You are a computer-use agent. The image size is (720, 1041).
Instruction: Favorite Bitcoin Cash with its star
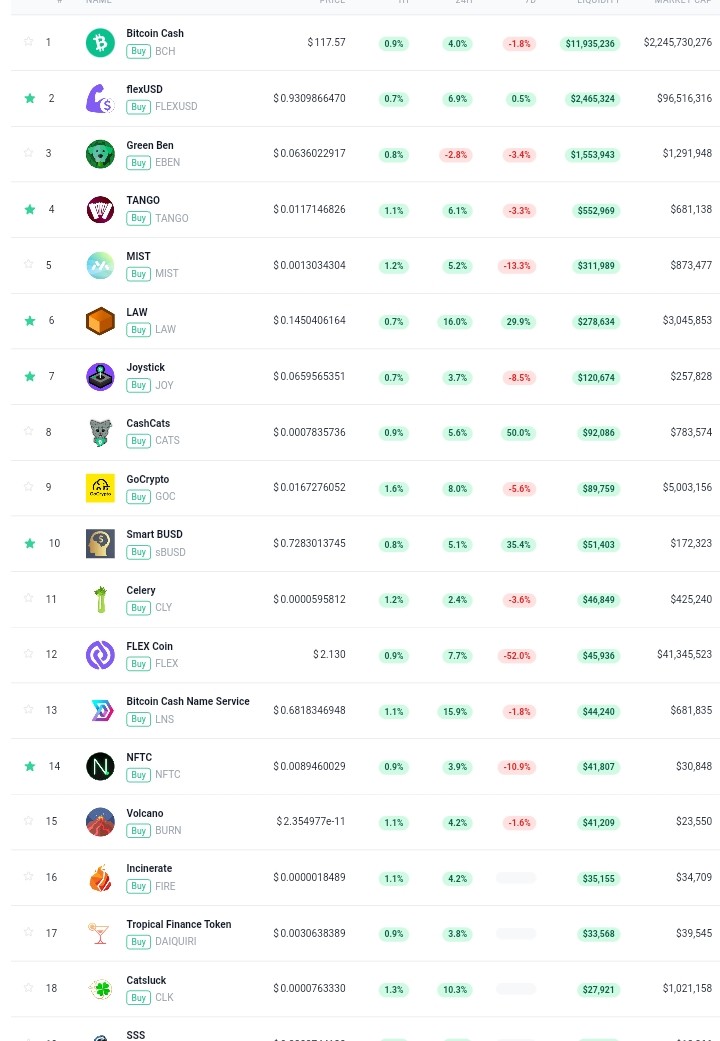[29, 42]
